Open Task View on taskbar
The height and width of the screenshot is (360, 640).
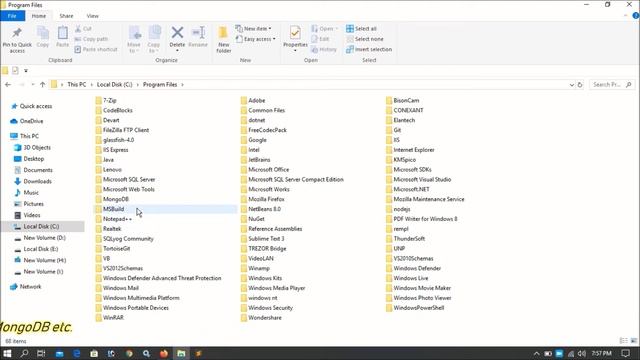click(x=41, y=353)
